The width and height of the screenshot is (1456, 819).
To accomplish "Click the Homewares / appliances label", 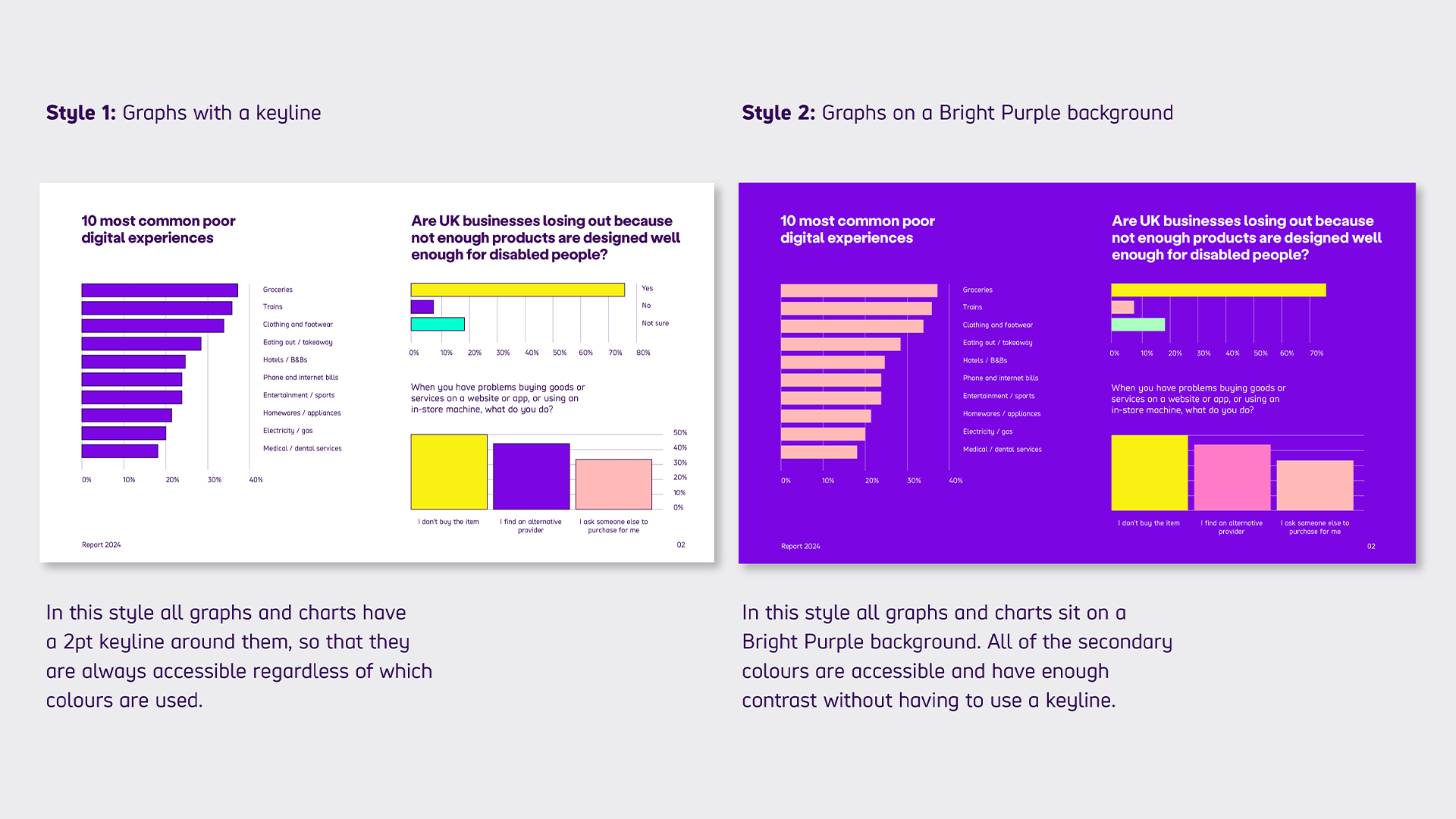I will 301,413.
